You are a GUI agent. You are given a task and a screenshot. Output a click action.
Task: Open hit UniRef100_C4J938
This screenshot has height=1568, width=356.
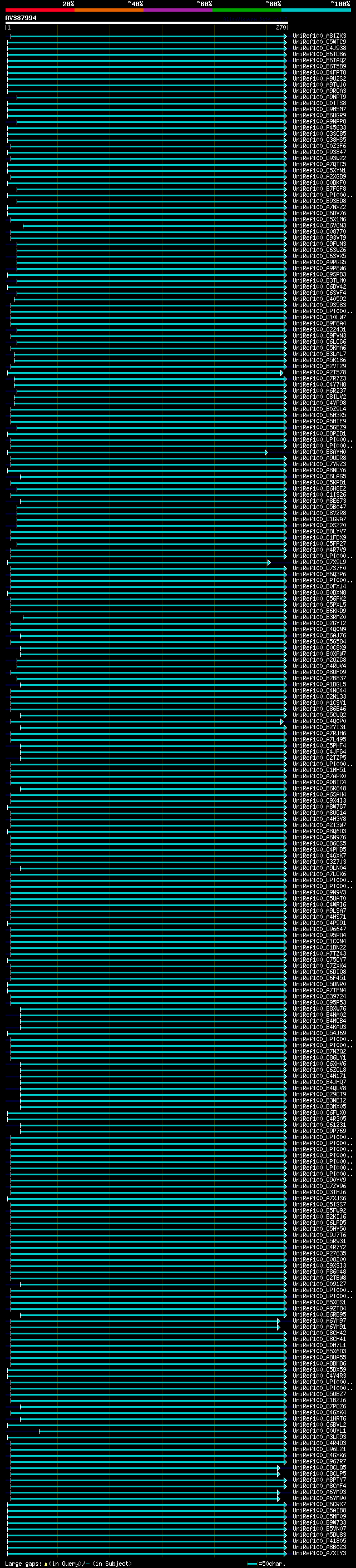[319, 48]
